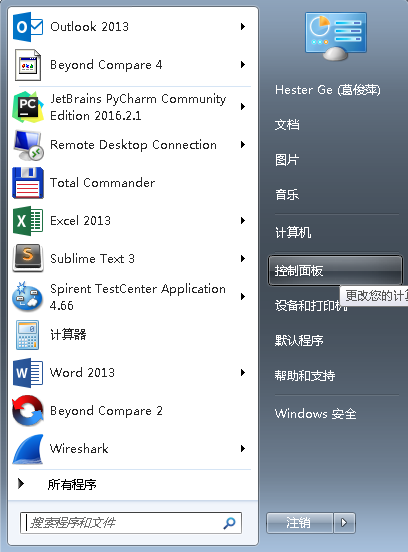Expand PyCharm recent projects arrow
Screen dimensions: 408x552
click(x=243, y=106)
